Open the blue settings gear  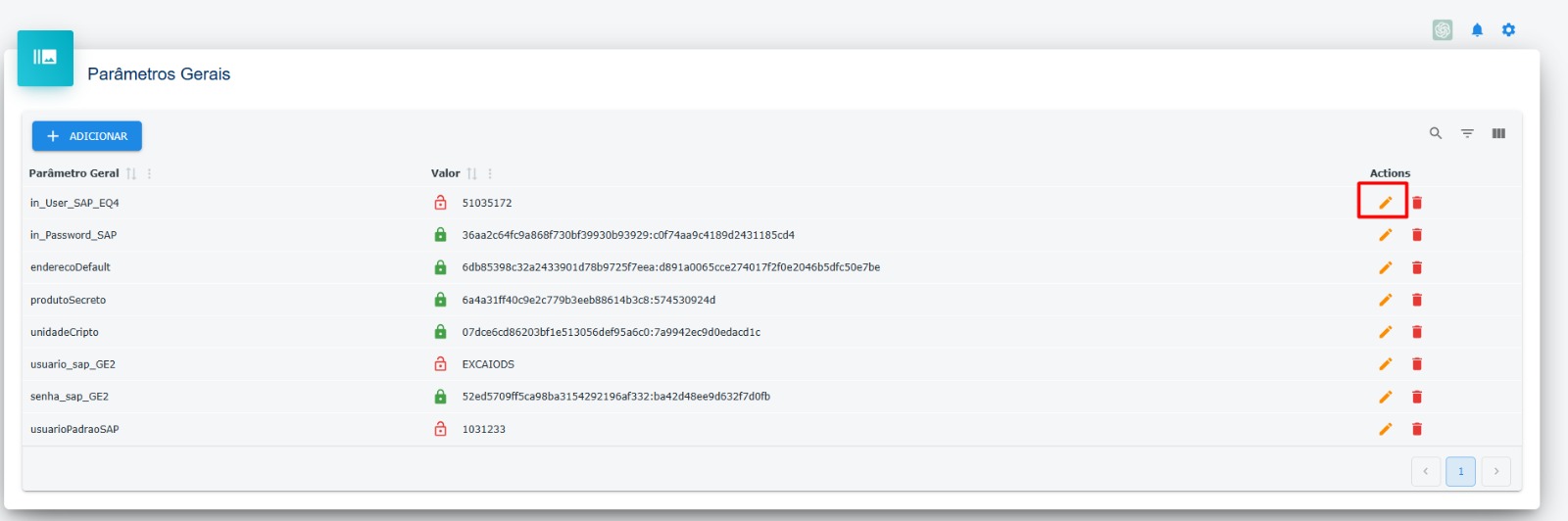(1508, 30)
